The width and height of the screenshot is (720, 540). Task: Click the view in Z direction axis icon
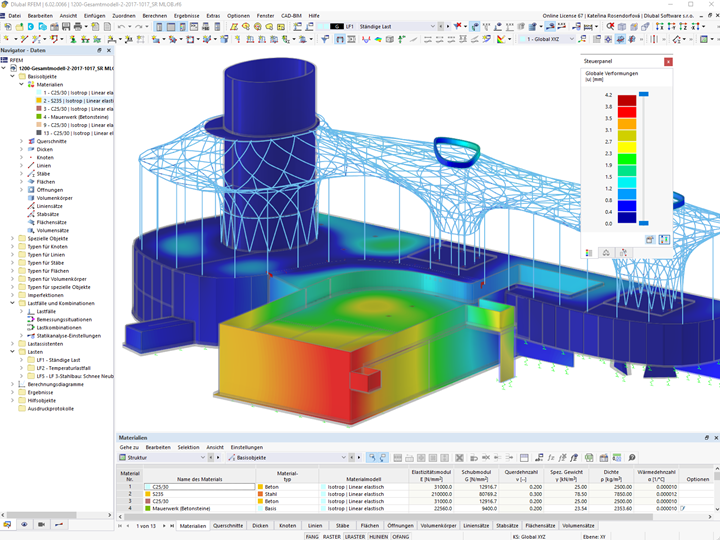pyautogui.click(x=683, y=27)
